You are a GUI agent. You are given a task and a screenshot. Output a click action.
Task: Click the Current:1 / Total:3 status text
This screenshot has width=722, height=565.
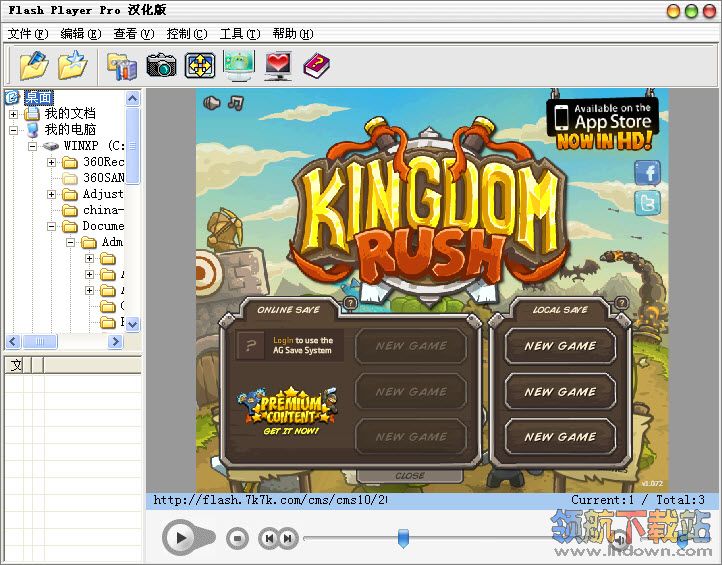click(638, 500)
